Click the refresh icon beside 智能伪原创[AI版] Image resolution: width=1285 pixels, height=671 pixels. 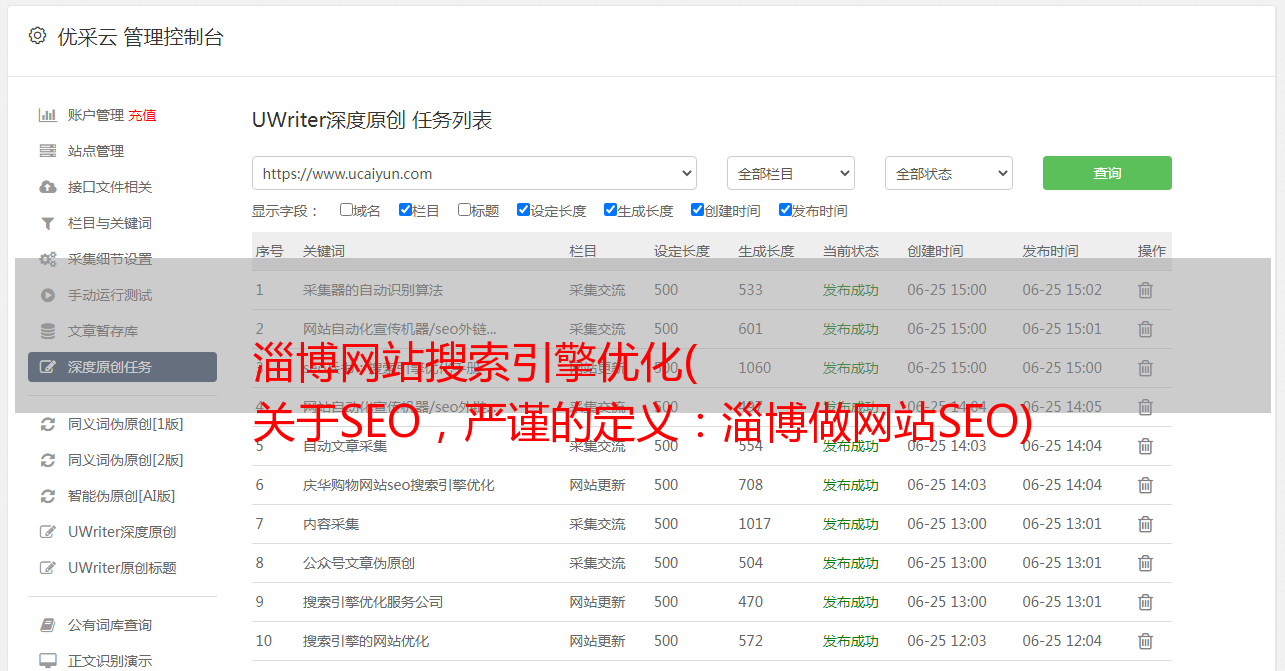tap(47, 496)
